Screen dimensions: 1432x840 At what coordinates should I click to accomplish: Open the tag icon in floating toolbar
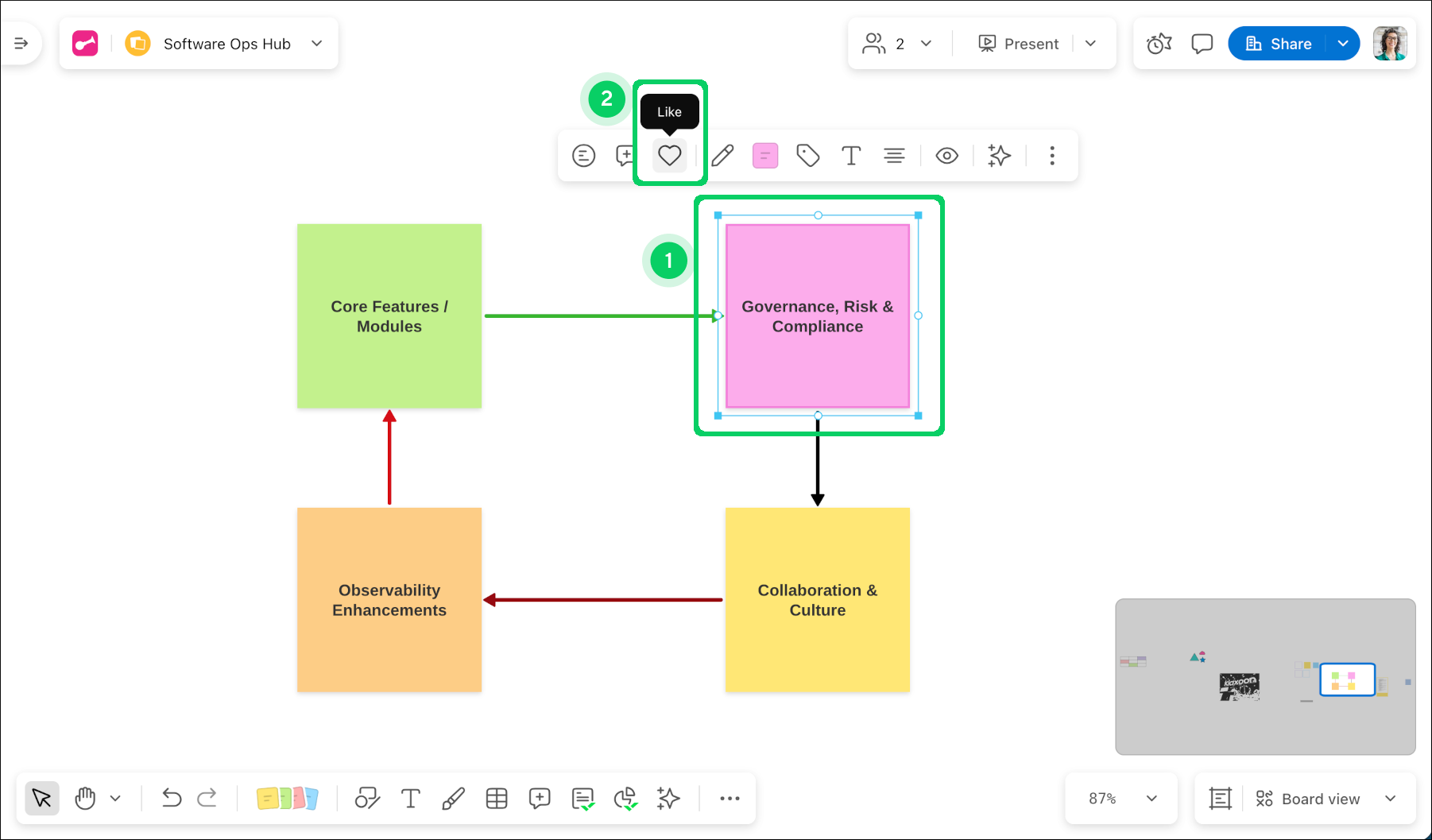(807, 156)
